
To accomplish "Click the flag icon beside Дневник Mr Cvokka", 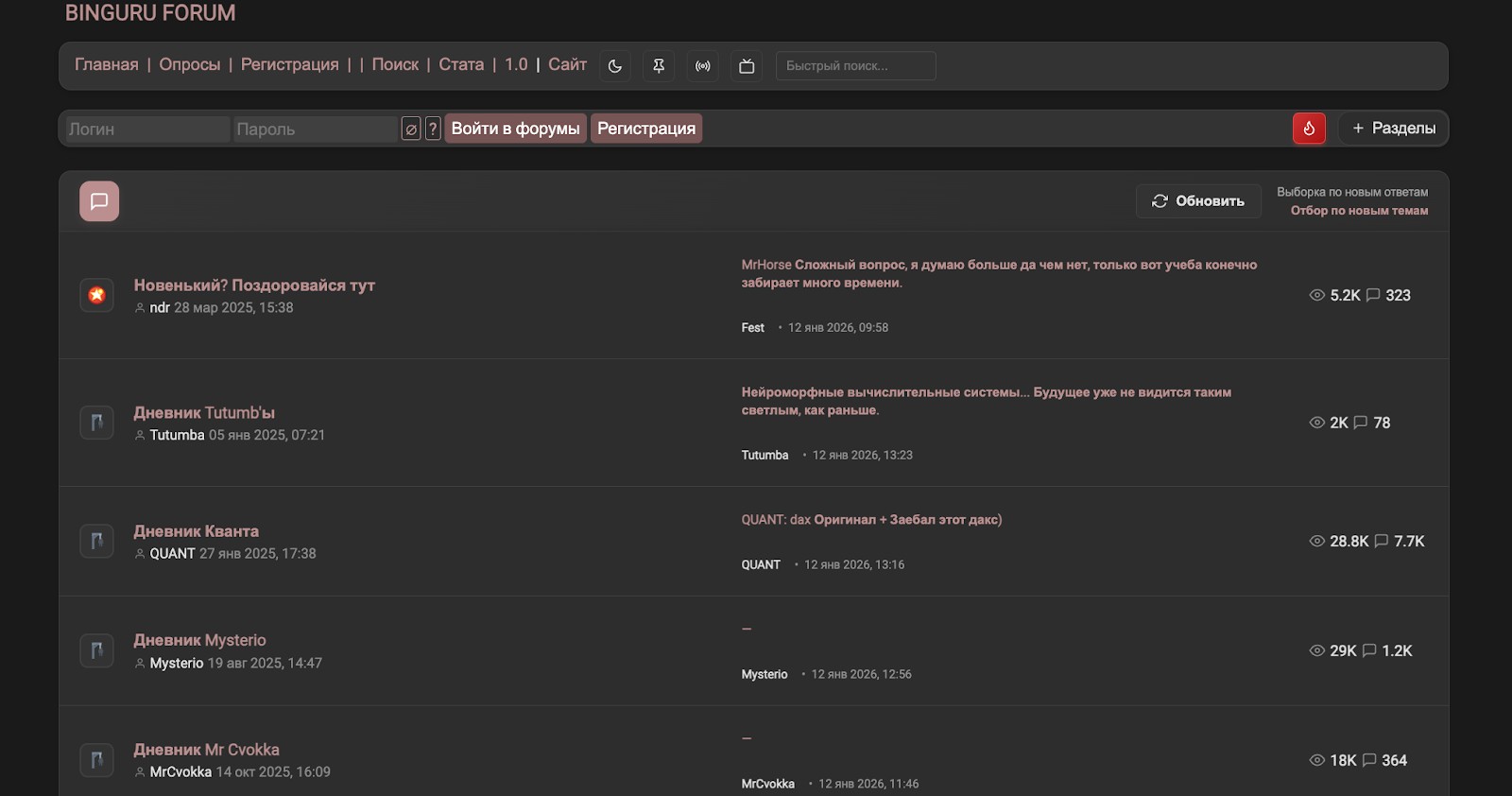I will [96, 760].
